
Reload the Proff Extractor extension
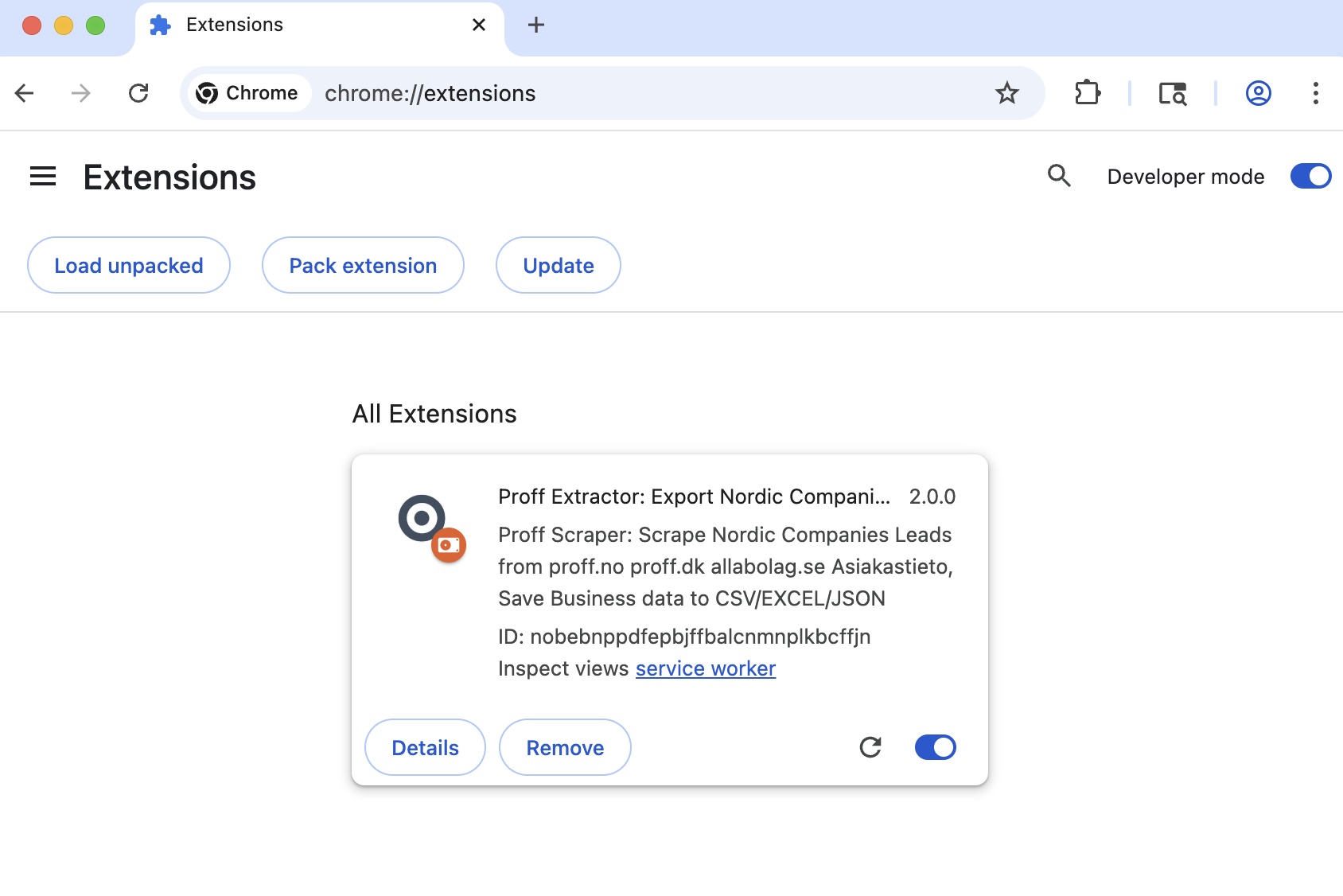tap(871, 747)
